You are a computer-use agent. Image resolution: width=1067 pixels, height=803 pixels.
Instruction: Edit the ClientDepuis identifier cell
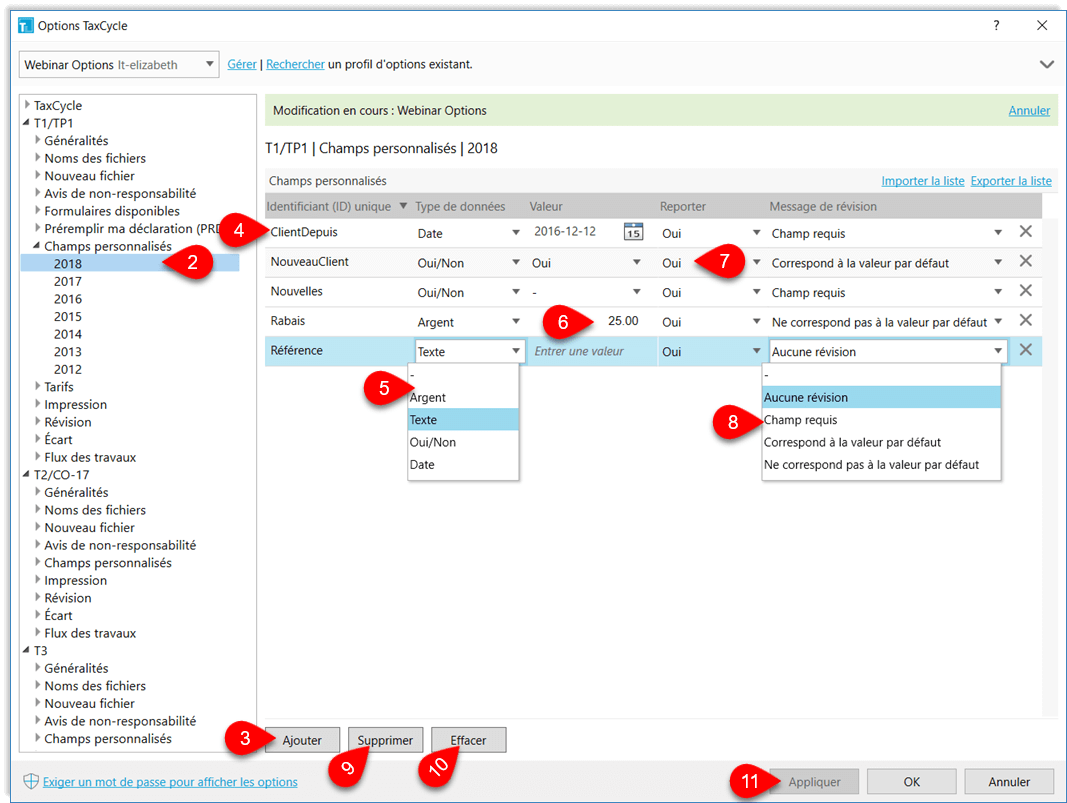pyautogui.click(x=338, y=232)
